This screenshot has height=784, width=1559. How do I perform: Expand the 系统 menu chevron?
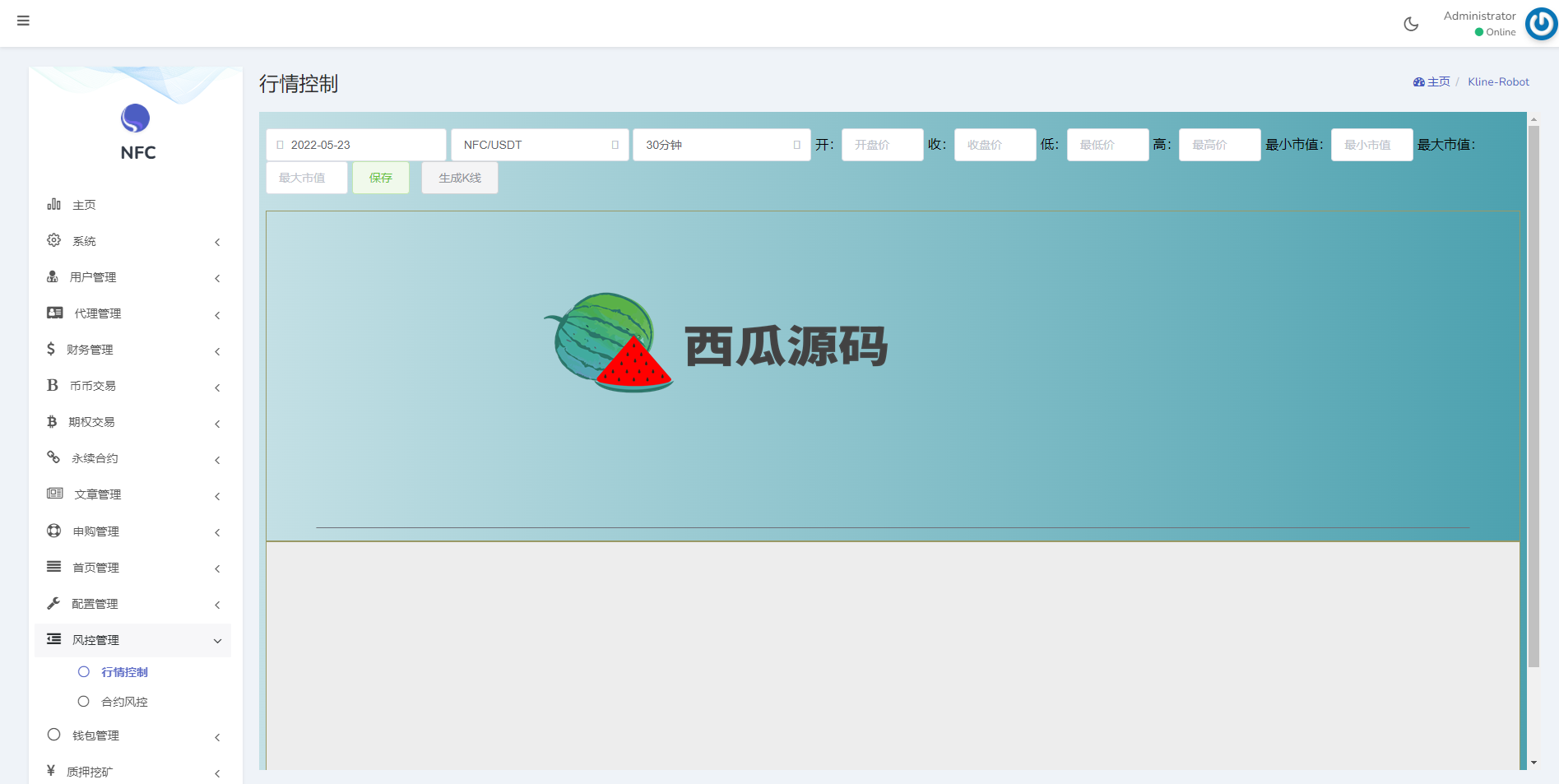coord(217,242)
